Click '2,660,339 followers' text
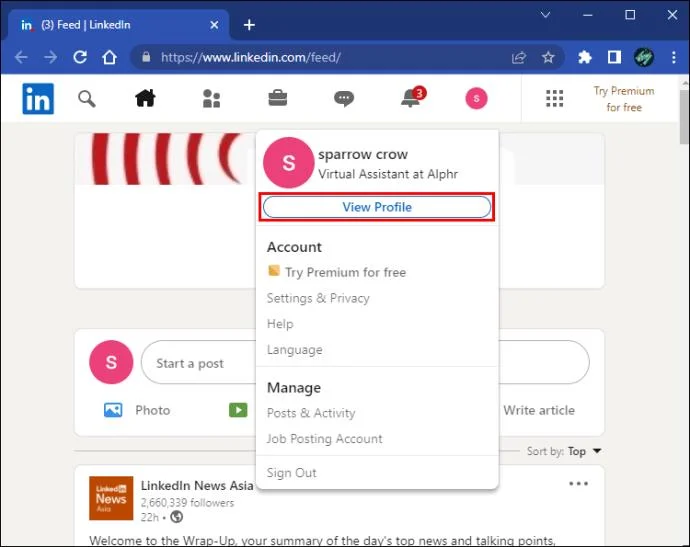Image resolution: width=690 pixels, height=547 pixels. click(187, 503)
